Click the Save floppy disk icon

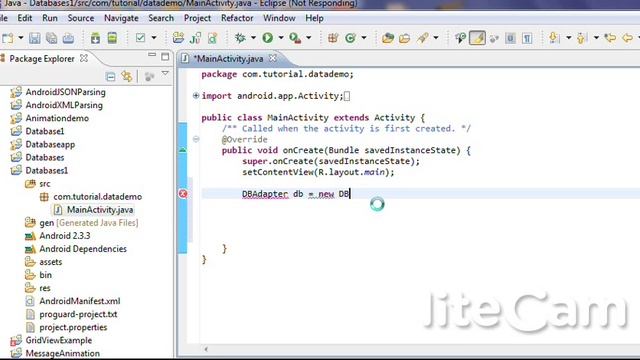coord(35,38)
